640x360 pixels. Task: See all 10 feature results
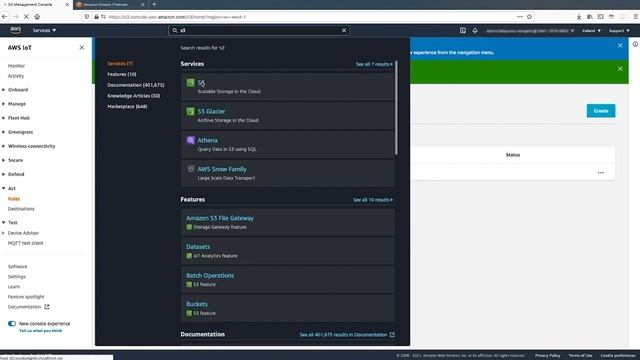pos(373,200)
